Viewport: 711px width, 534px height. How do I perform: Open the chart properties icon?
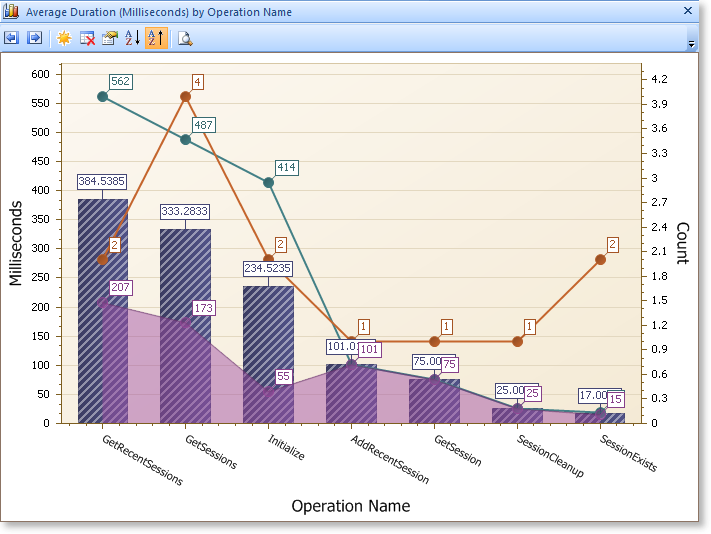pos(110,38)
